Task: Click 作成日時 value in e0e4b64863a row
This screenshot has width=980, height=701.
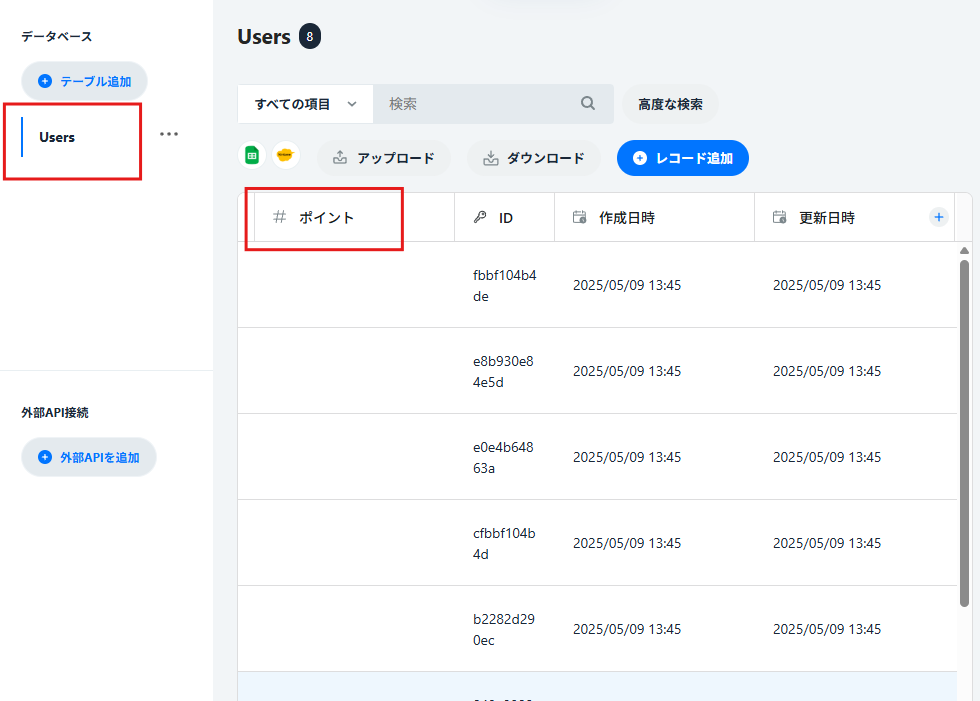Action: pyautogui.click(x=627, y=457)
